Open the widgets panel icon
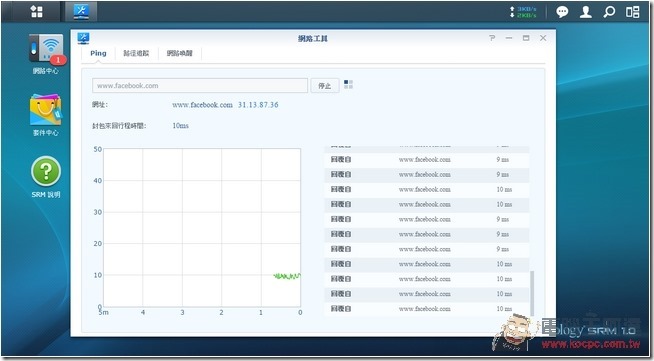654x361 pixels. [x=632, y=12]
